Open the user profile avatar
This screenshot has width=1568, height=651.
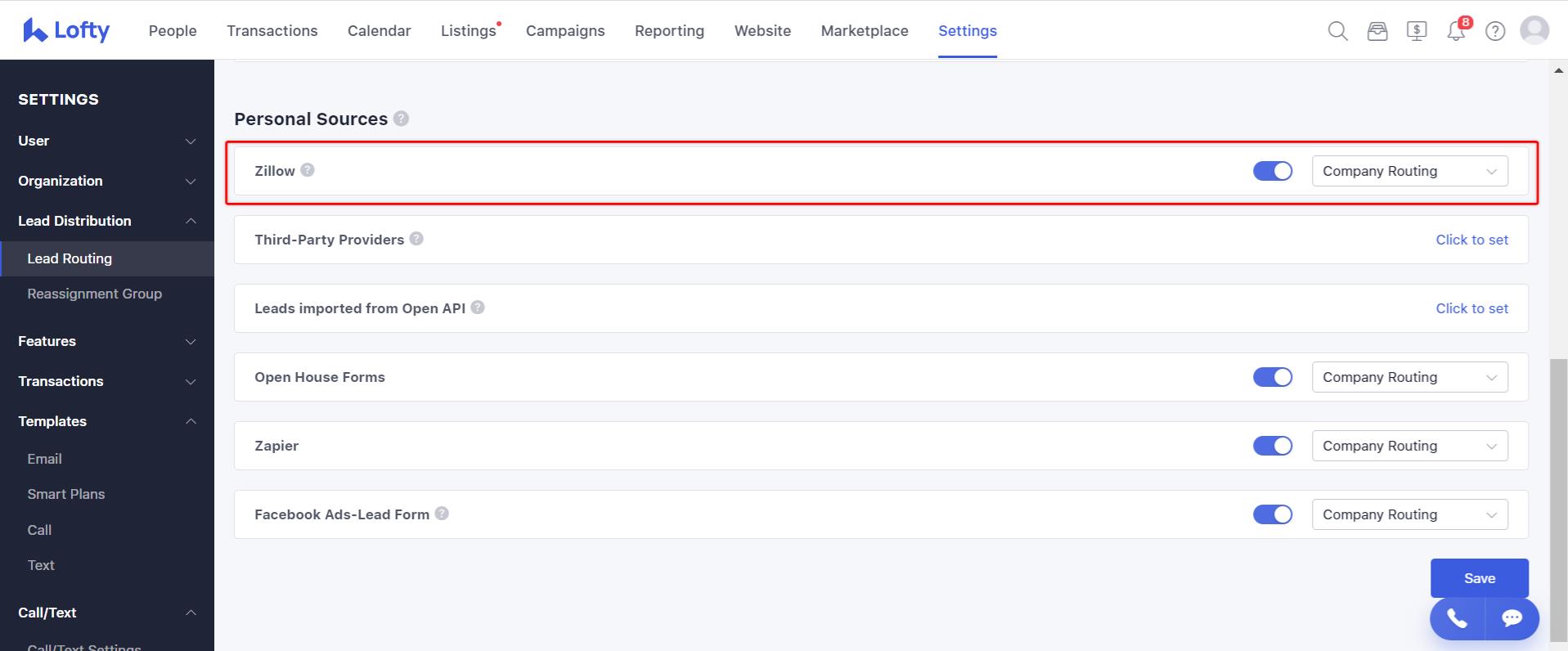1534,30
